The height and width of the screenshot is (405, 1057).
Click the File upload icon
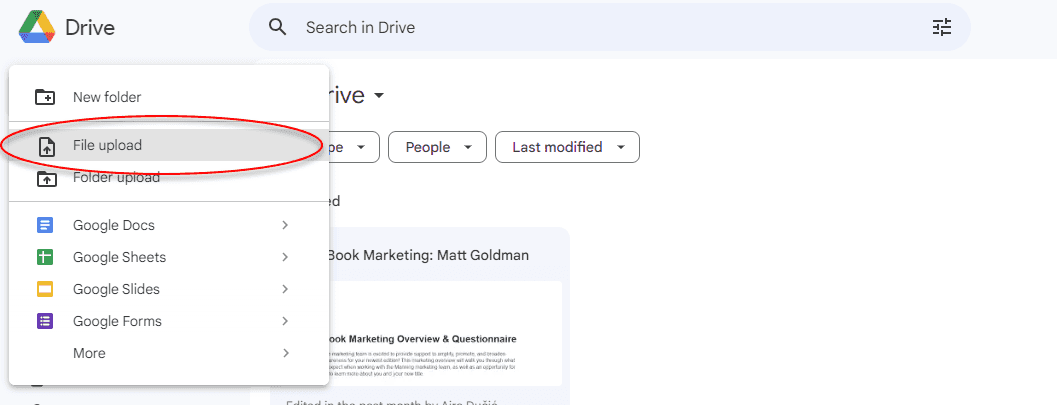point(45,146)
